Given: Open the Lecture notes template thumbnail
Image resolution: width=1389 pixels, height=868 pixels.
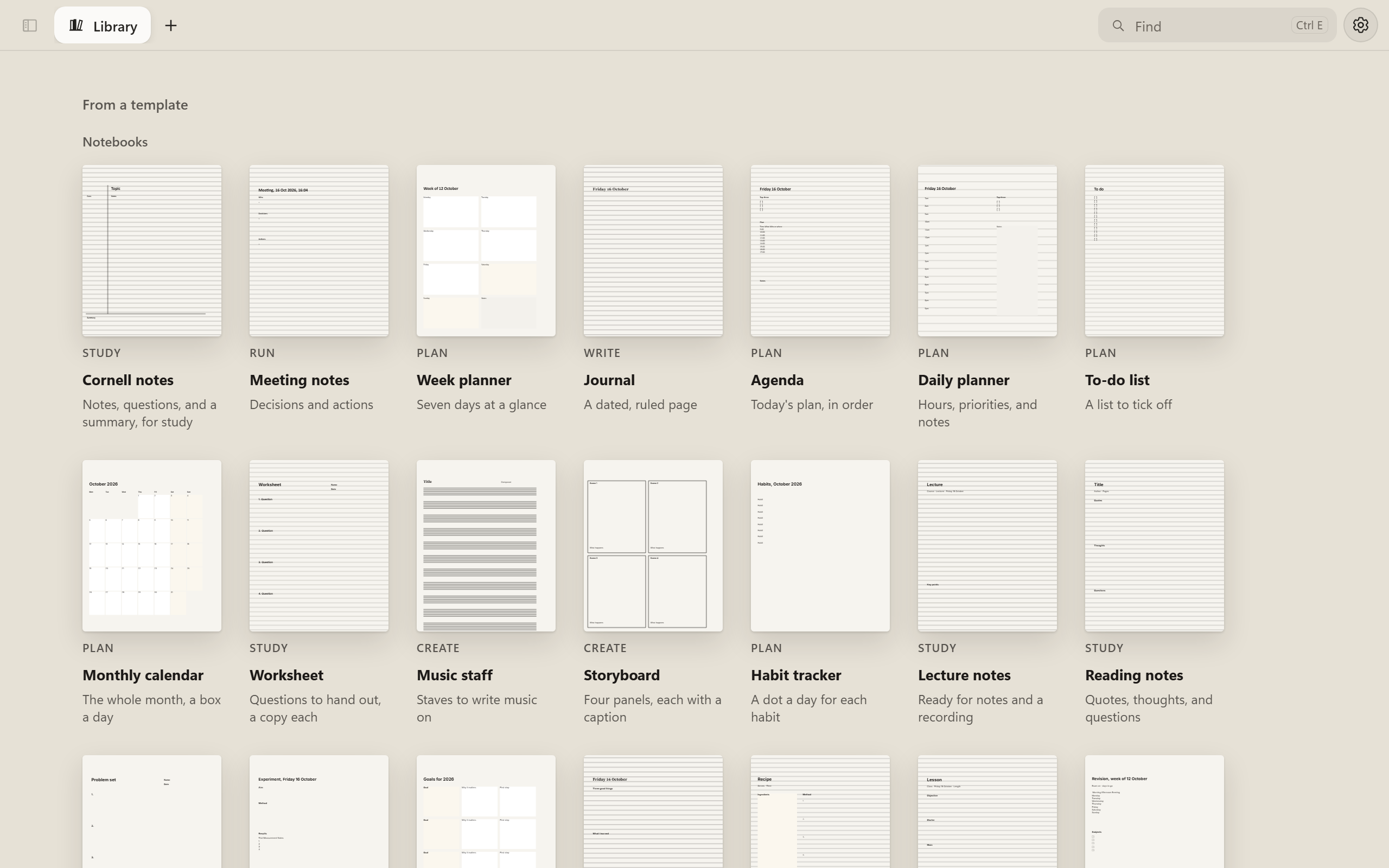Looking at the screenshot, I should pyautogui.click(x=987, y=546).
